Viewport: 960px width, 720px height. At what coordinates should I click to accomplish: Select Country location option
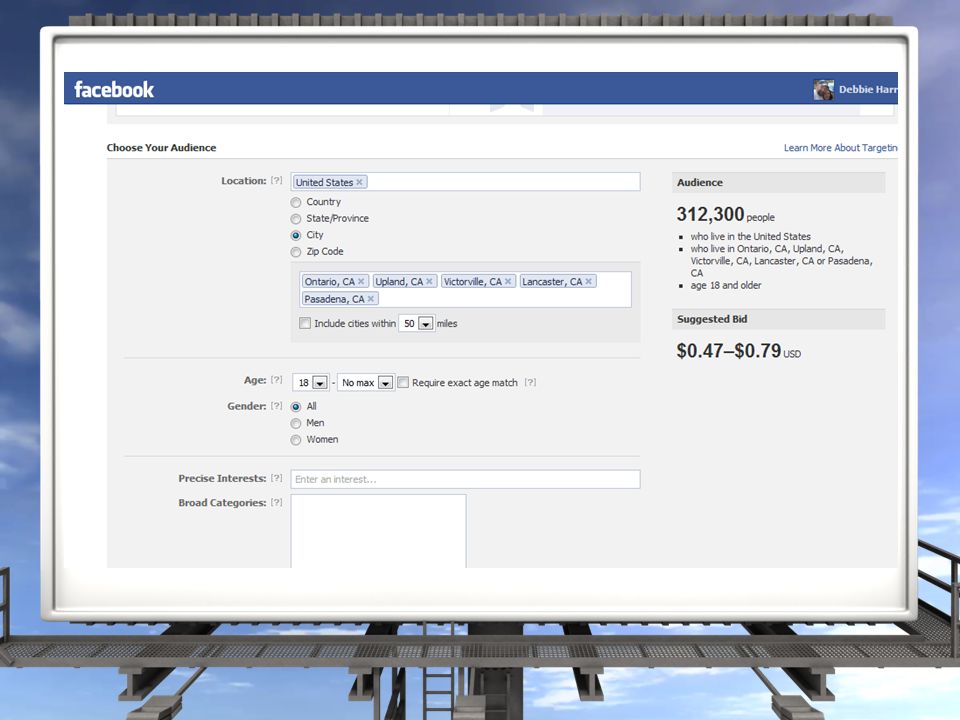296,202
